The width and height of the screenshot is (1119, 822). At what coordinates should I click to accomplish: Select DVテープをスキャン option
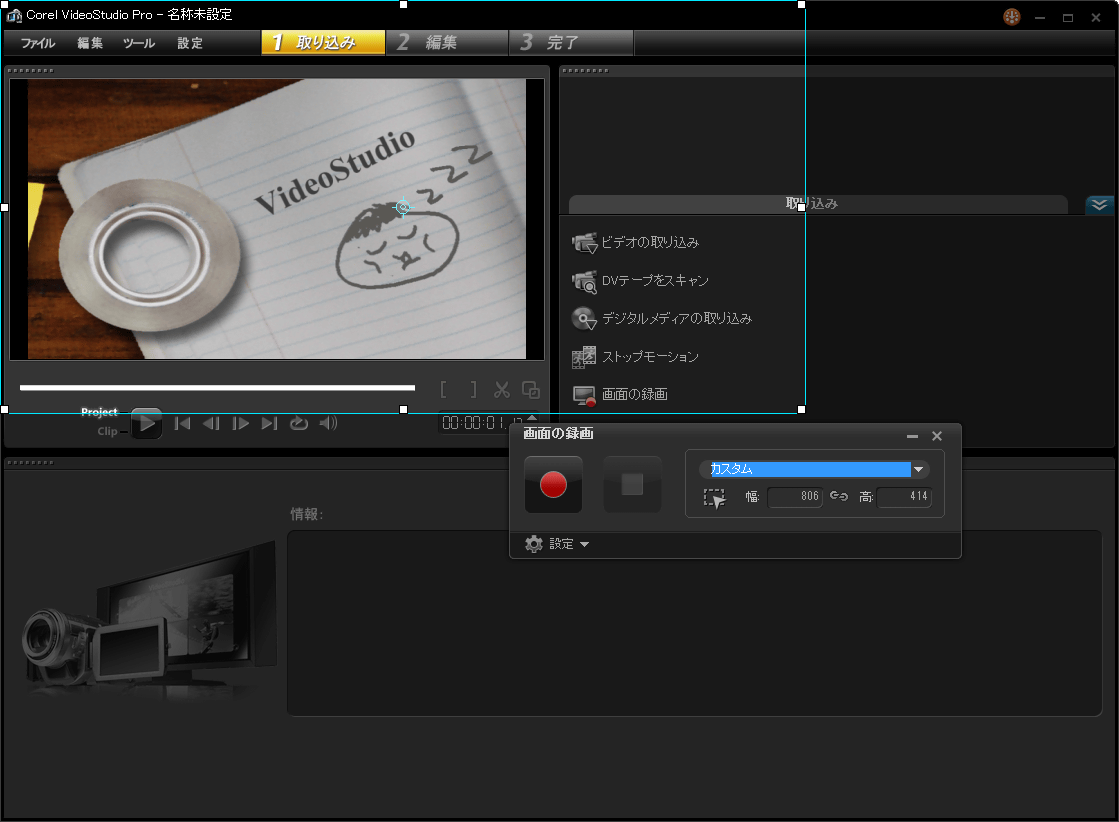[654, 280]
